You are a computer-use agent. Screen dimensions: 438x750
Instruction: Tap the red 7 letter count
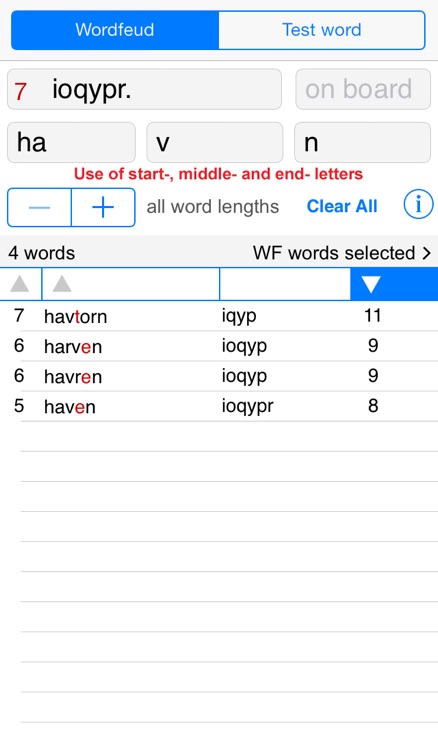(20, 91)
